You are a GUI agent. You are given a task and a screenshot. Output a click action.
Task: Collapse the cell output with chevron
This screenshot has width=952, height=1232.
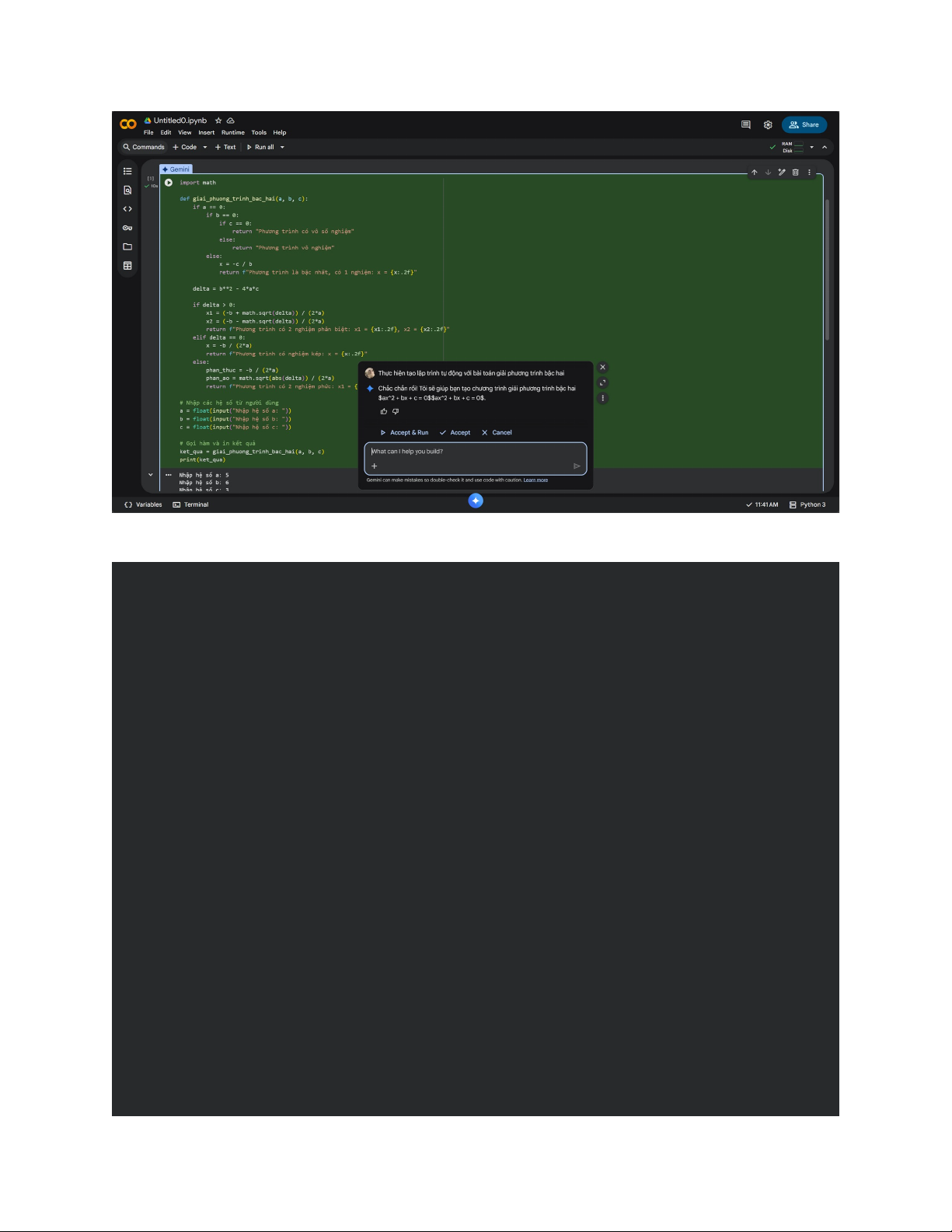[151, 475]
